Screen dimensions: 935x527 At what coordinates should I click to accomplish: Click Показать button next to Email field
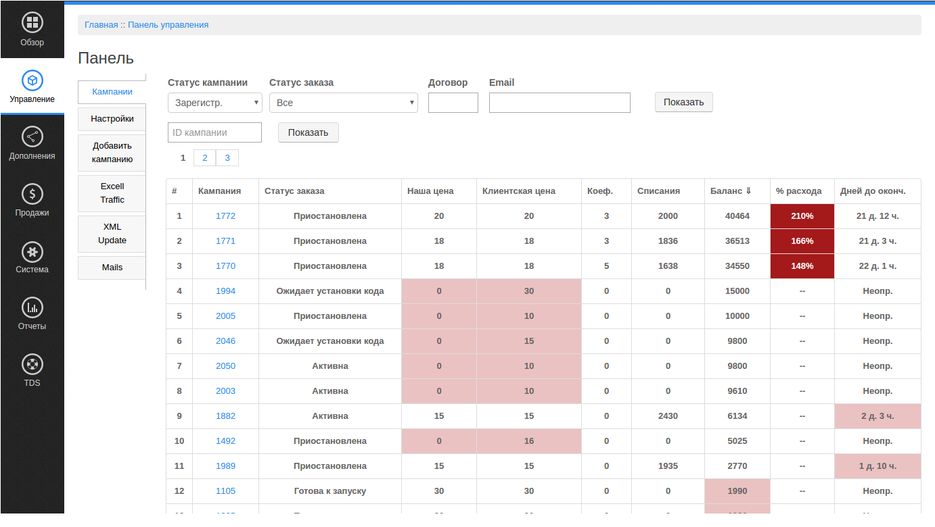click(683, 102)
